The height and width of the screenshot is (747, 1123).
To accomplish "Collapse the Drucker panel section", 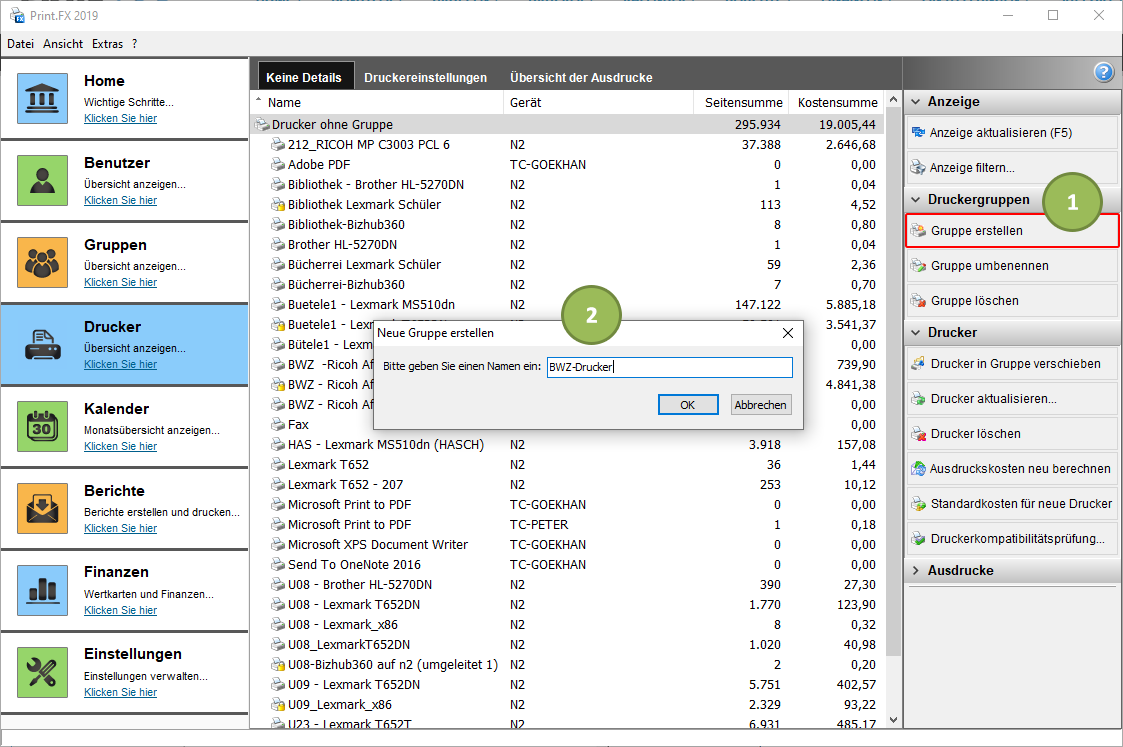I will click(915, 332).
